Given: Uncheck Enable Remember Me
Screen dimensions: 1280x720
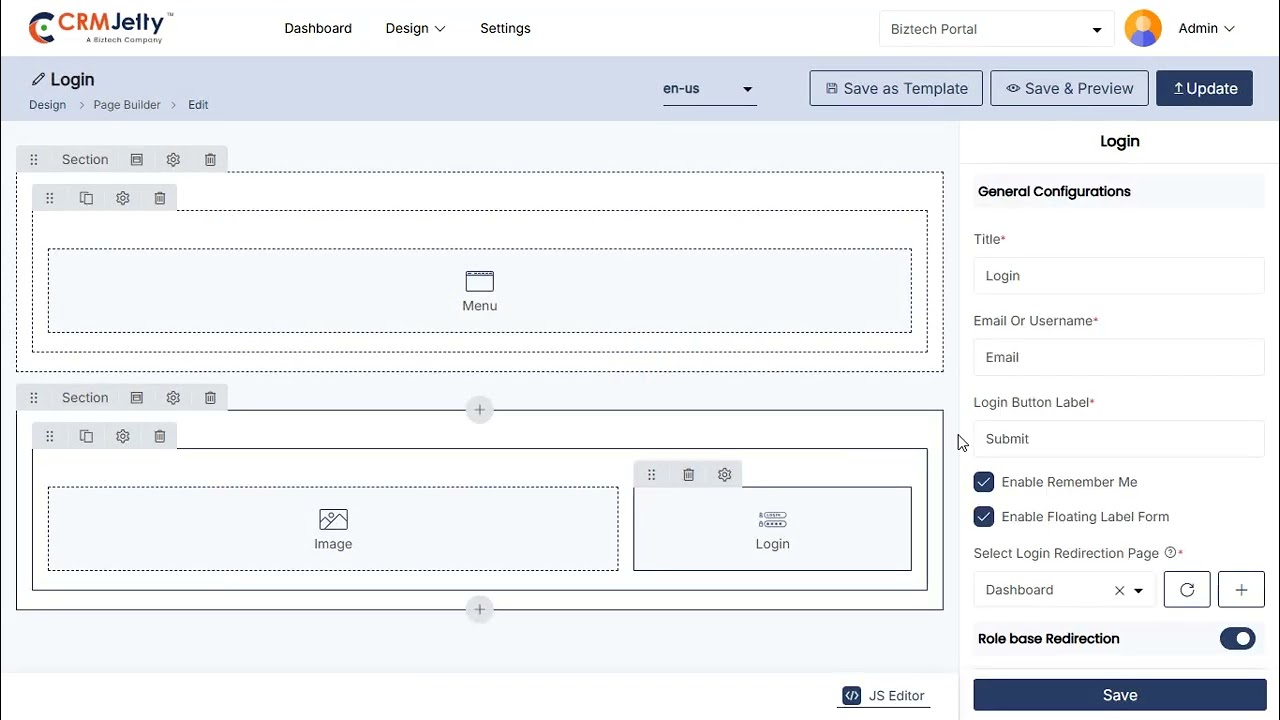Looking at the screenshot, I should pos(984,482).
